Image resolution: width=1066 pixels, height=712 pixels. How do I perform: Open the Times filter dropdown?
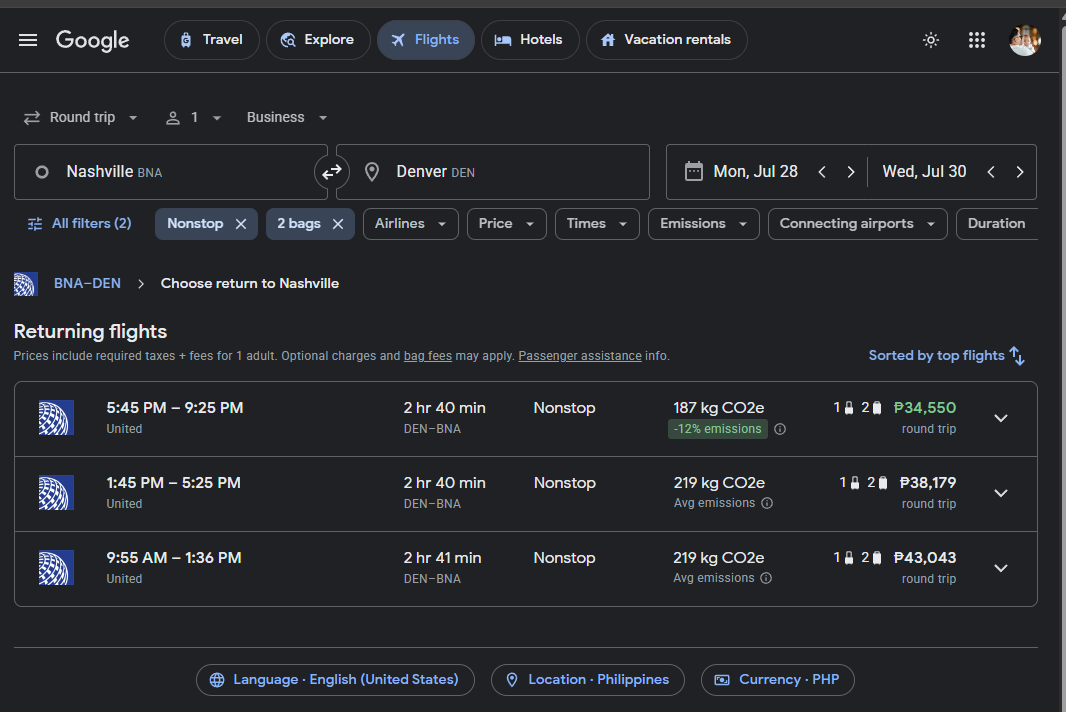click(x=597, y=224)
